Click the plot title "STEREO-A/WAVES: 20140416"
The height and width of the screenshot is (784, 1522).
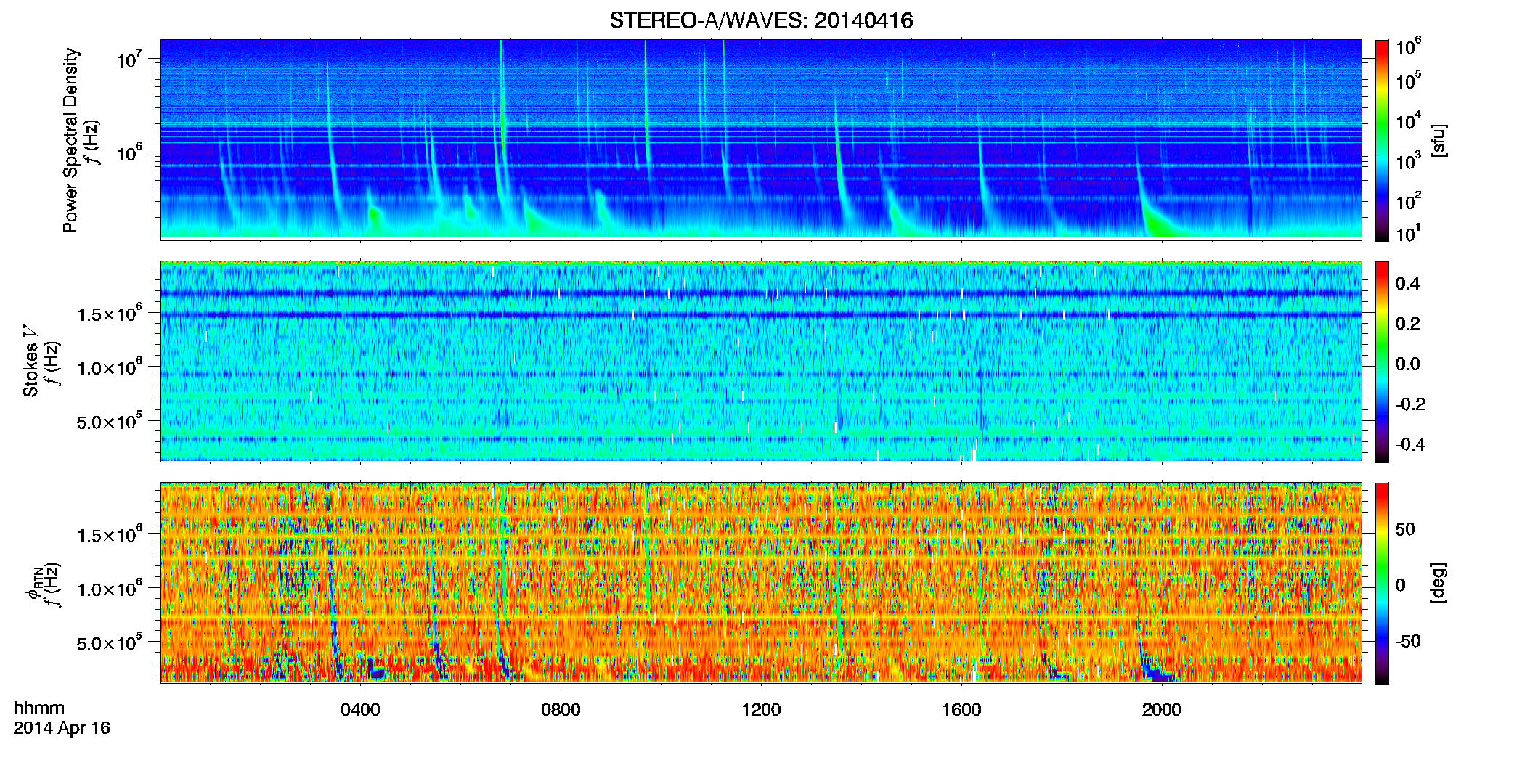pyautogui.click(x=761, y=20)
